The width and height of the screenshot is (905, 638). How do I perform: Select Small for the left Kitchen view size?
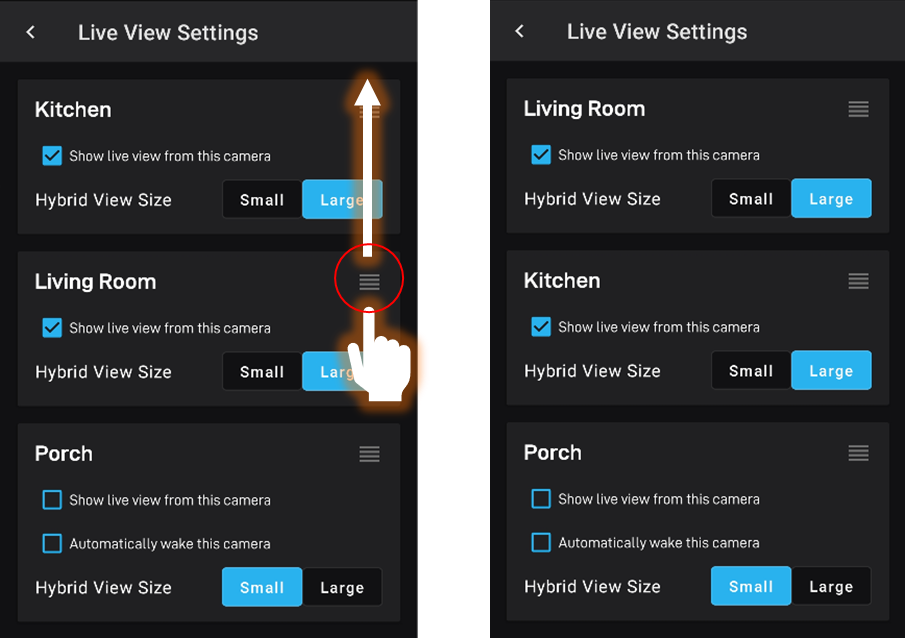[262, 200]
